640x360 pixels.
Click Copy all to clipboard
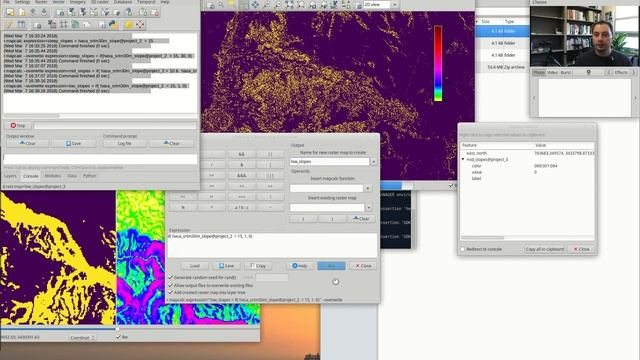coord(544,249)
